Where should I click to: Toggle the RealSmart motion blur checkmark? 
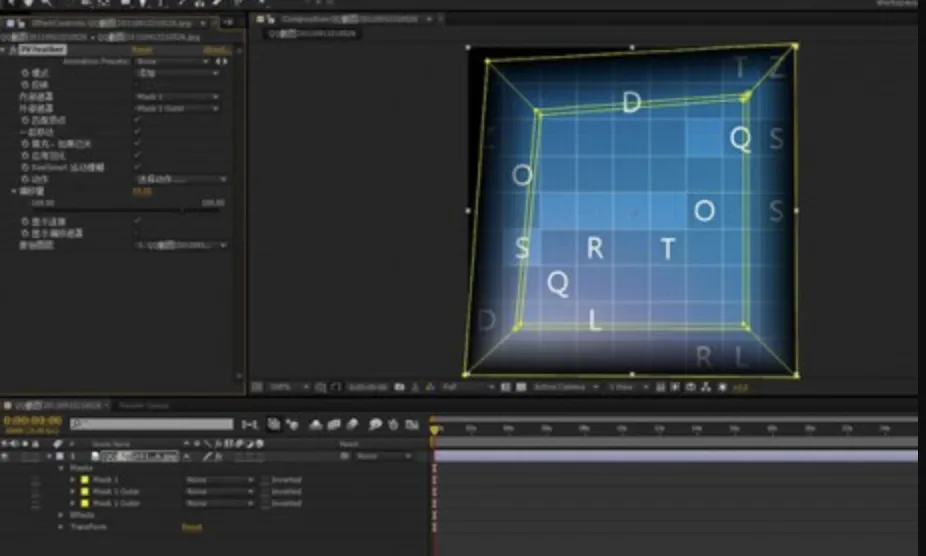(137, 167)
